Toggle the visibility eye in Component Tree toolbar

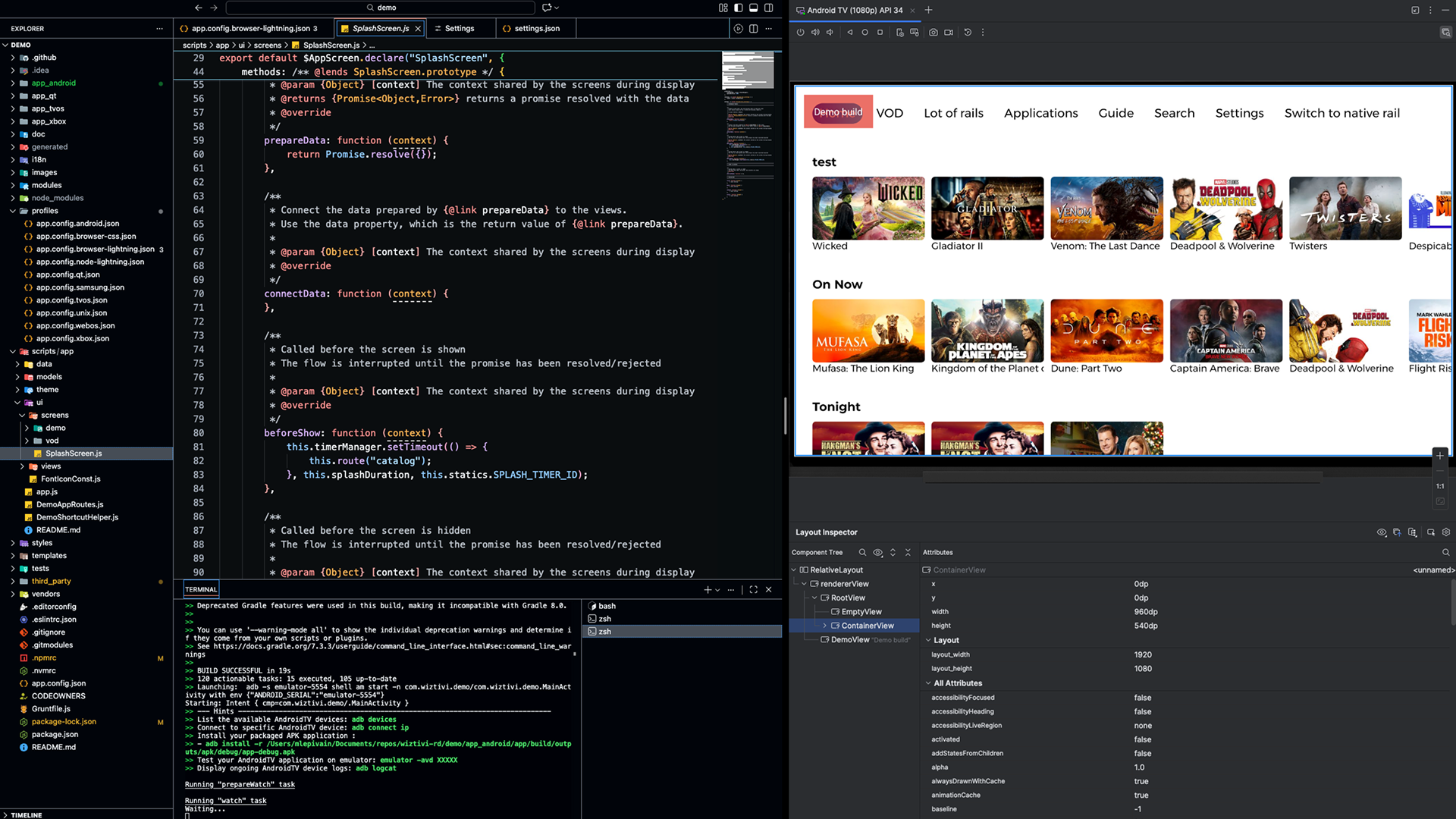coord(878,553)
